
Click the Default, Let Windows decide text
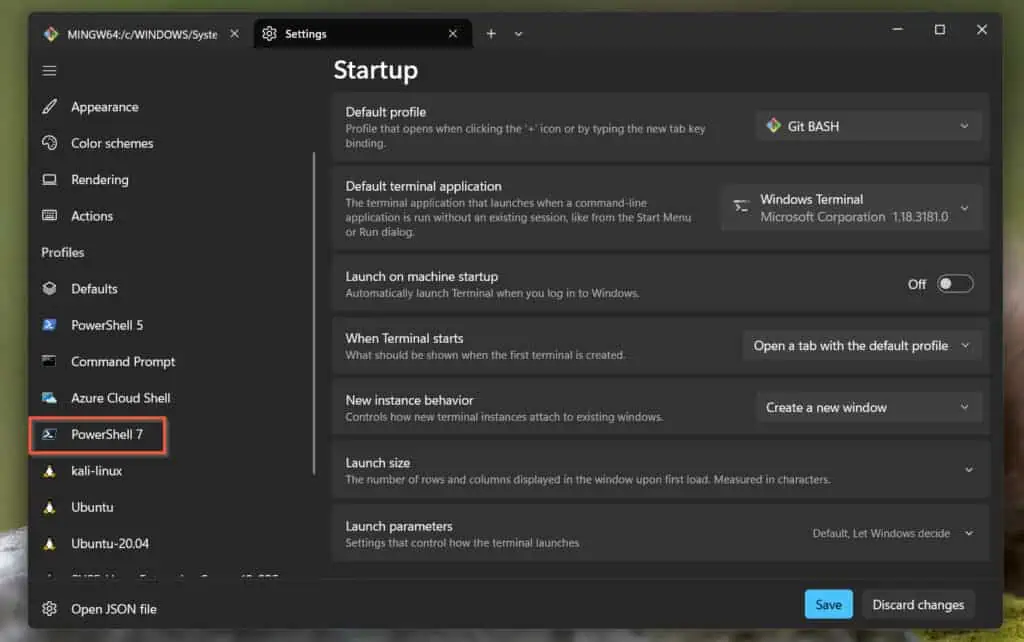click(881, 534)
